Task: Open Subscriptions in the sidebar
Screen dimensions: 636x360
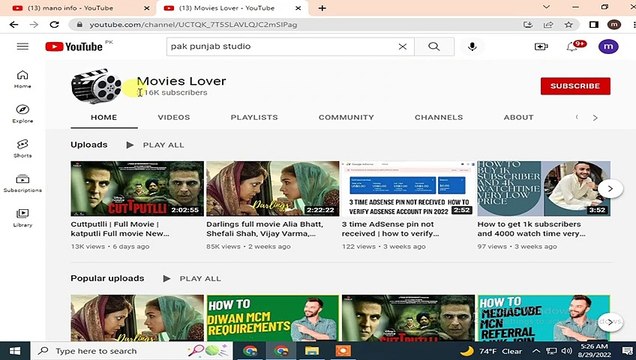Action: [23, 183]
